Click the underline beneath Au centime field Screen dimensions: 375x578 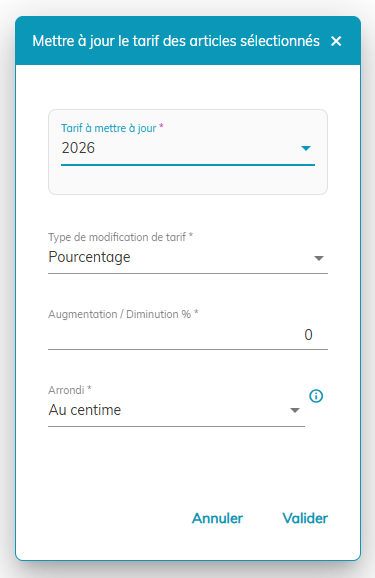tap(176, 426)
